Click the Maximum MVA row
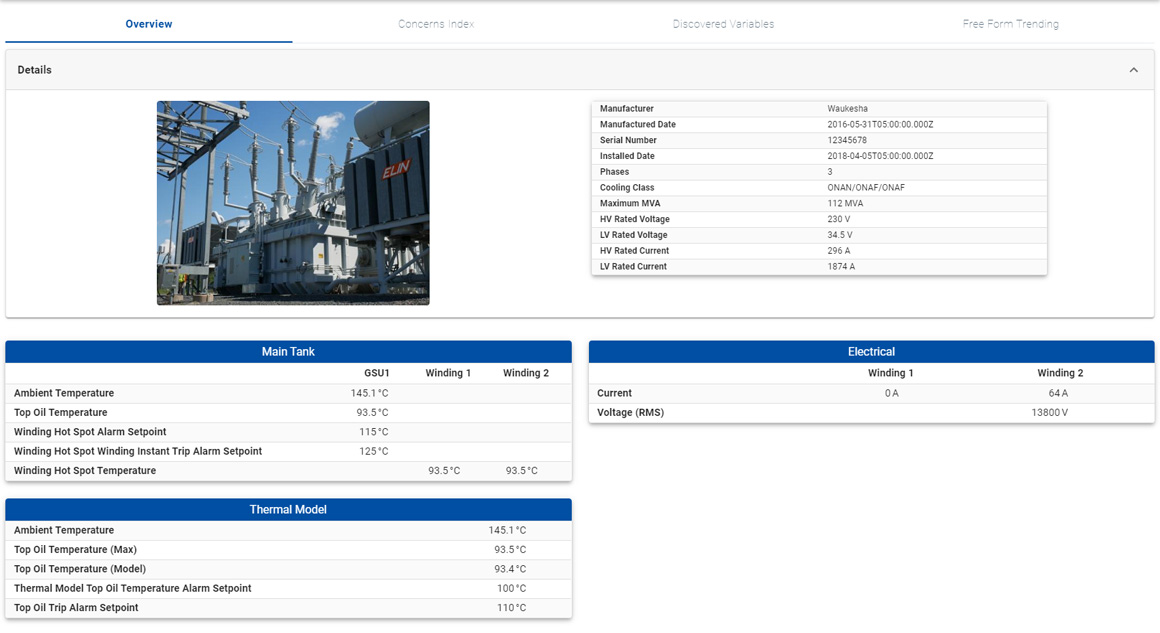Screen dimensions: 1160x633 819,203
